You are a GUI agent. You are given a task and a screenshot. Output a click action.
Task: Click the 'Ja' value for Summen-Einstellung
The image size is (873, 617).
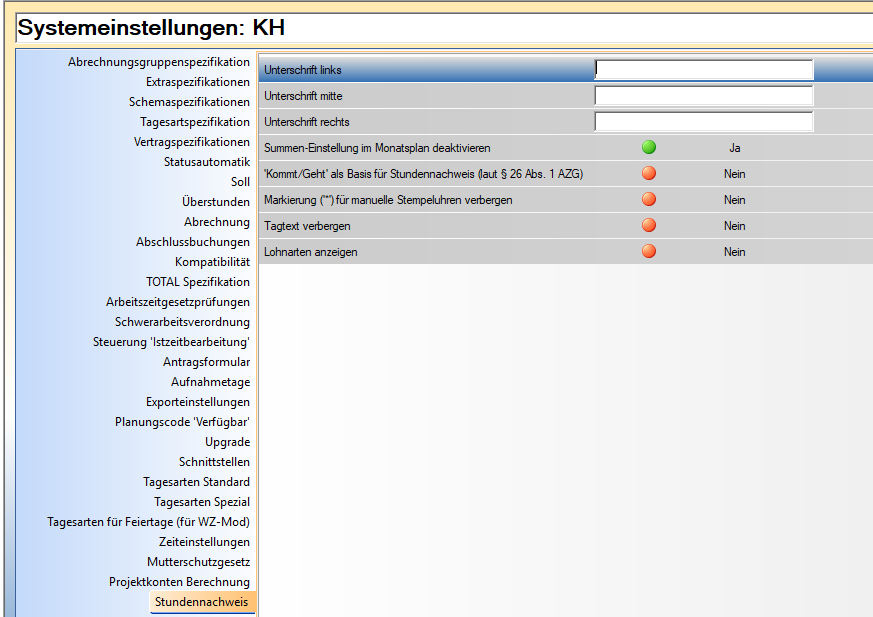pyautogui.click(x=734, y=148)
